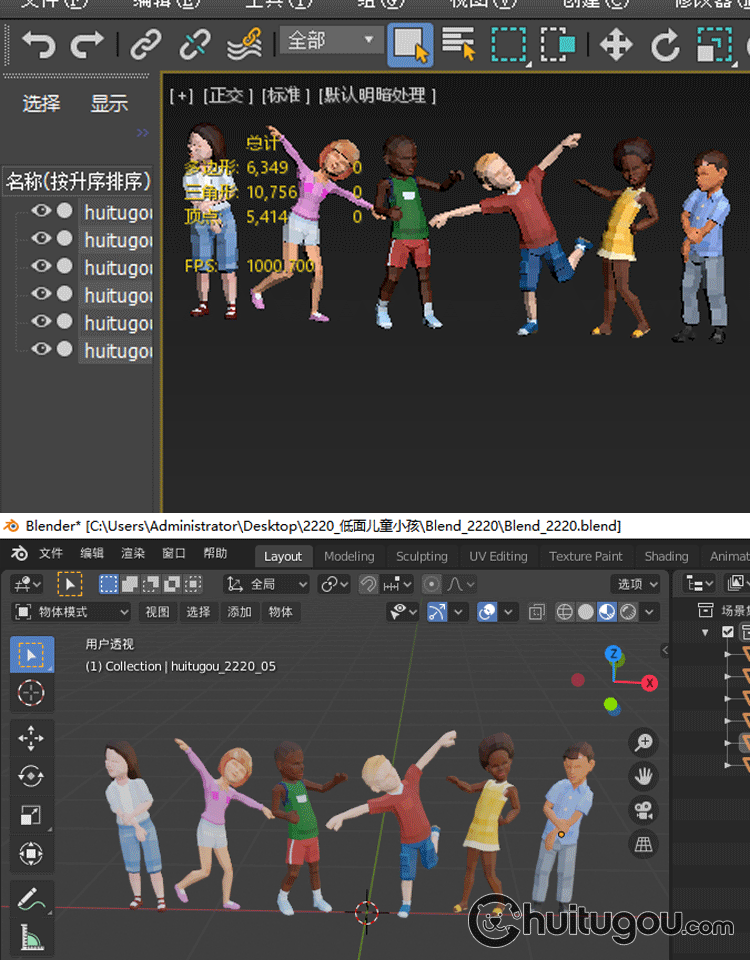Select the Blender Cursor tool

tap(31, 692)
